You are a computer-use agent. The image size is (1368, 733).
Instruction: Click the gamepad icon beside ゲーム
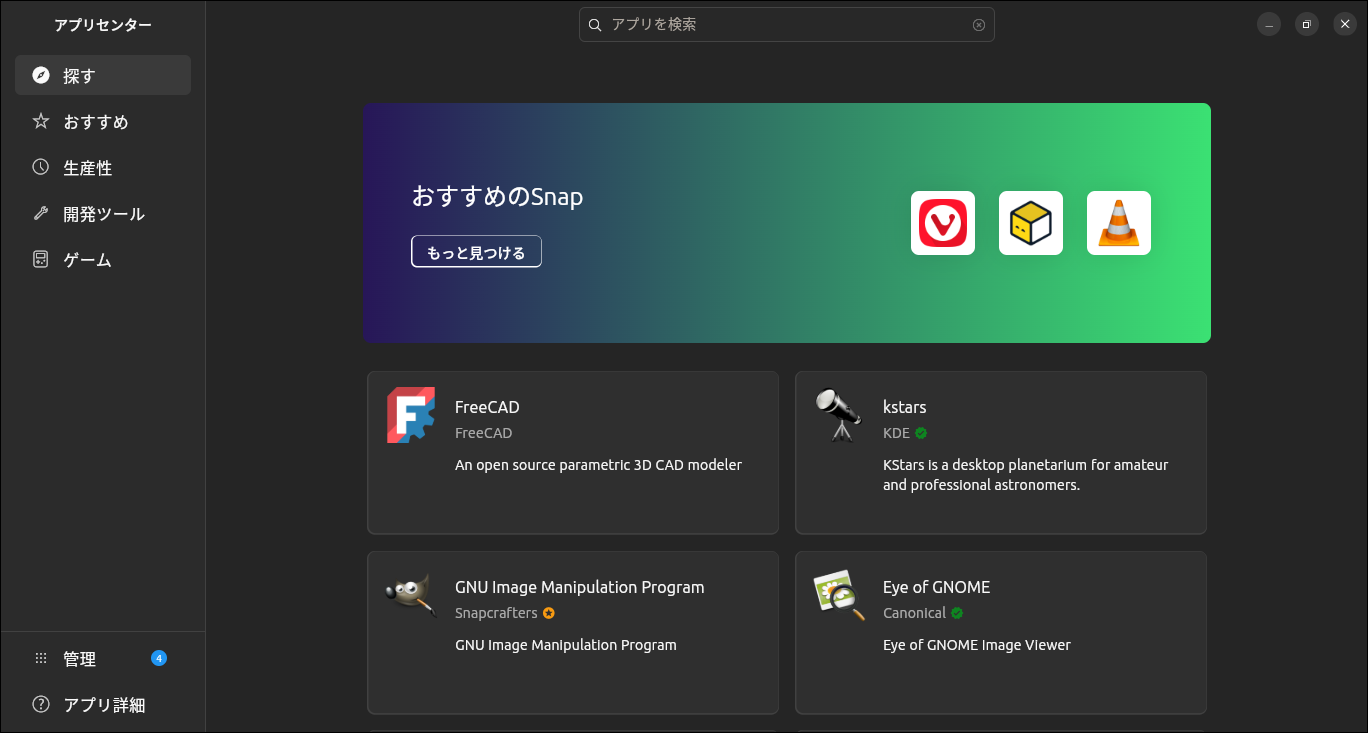pos(41,259)
